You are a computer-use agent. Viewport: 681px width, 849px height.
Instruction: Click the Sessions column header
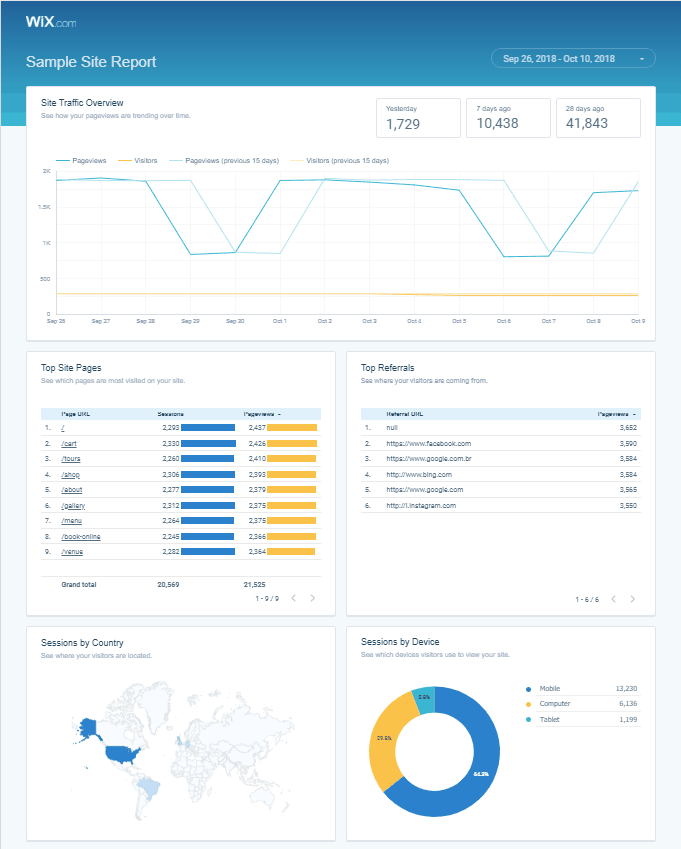(x=171, y=413)
